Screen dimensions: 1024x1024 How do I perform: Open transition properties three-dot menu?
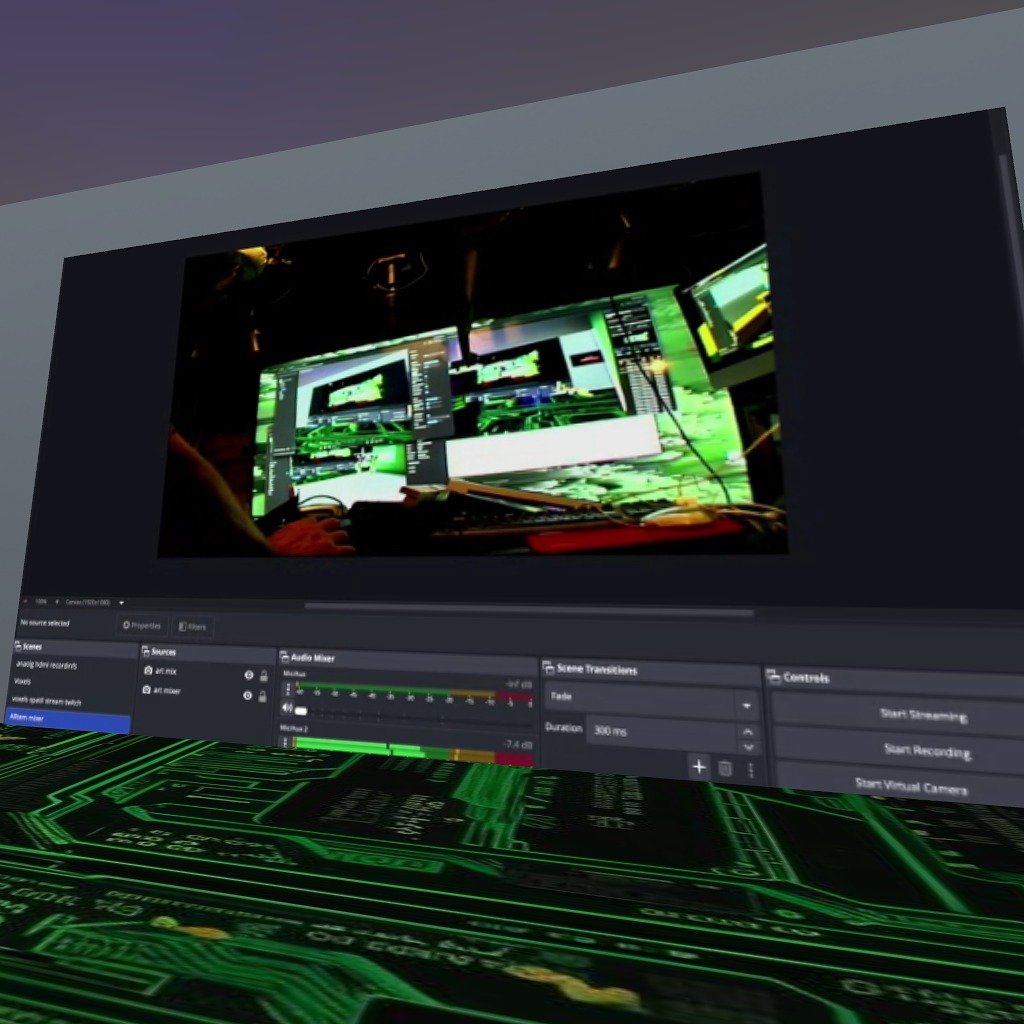[x=750, y=771]
